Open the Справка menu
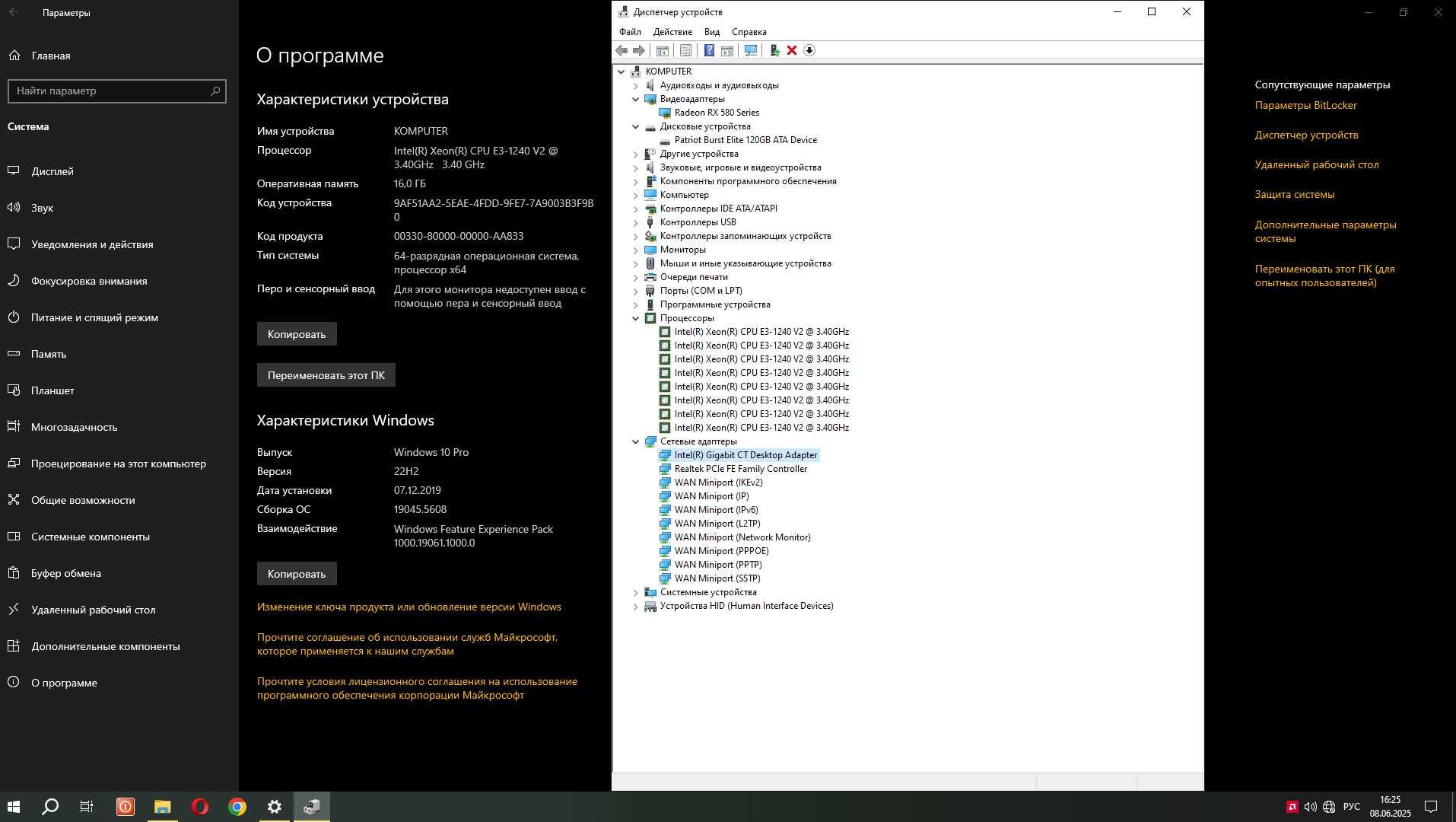Image resolution: width=1456 pixels, height=822 pixels. (749, 32)
